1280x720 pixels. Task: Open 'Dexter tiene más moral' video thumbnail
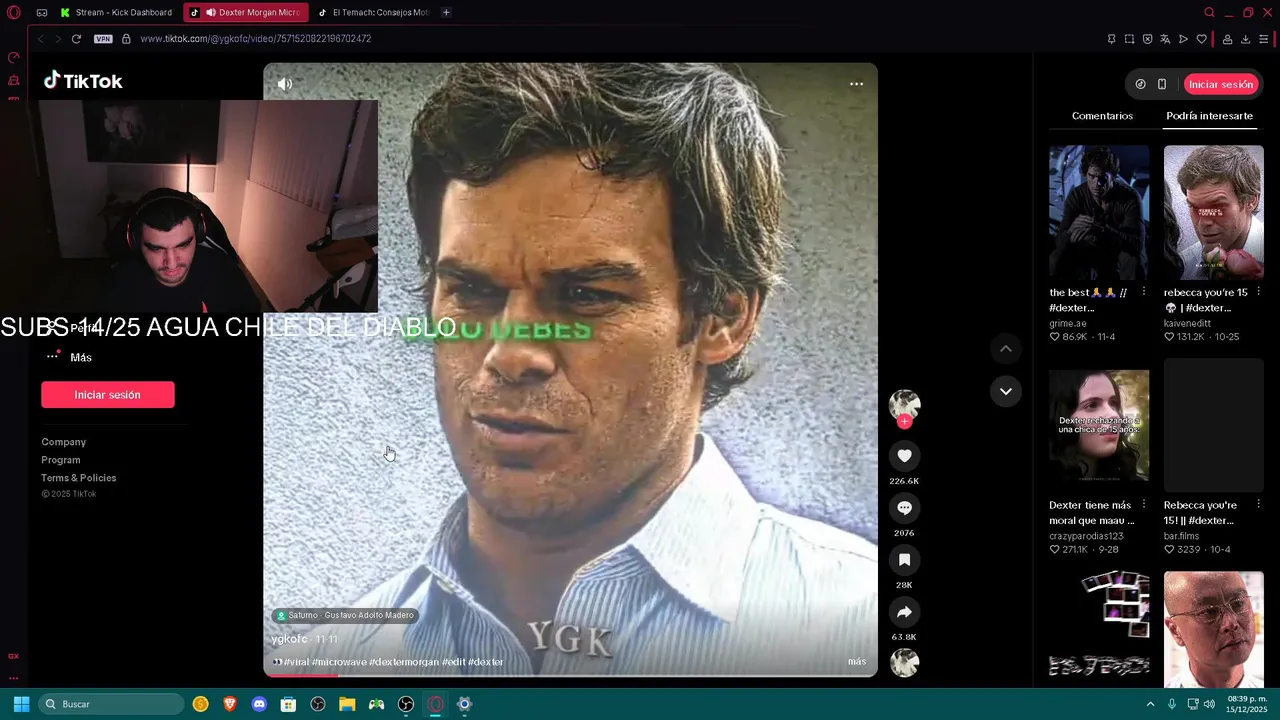pyautogui.click(x=1099, y=426)
